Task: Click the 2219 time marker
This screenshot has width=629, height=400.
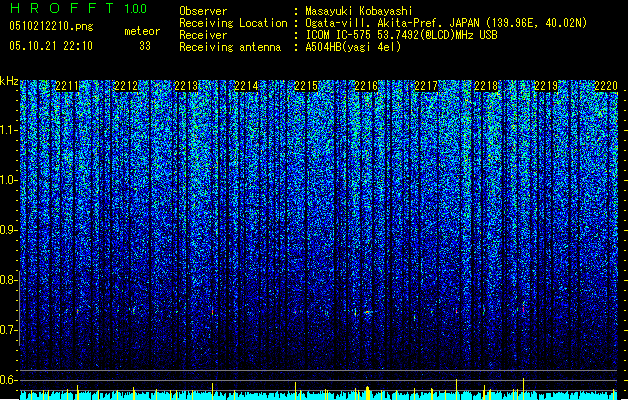Action: click(x=546, y=86)
